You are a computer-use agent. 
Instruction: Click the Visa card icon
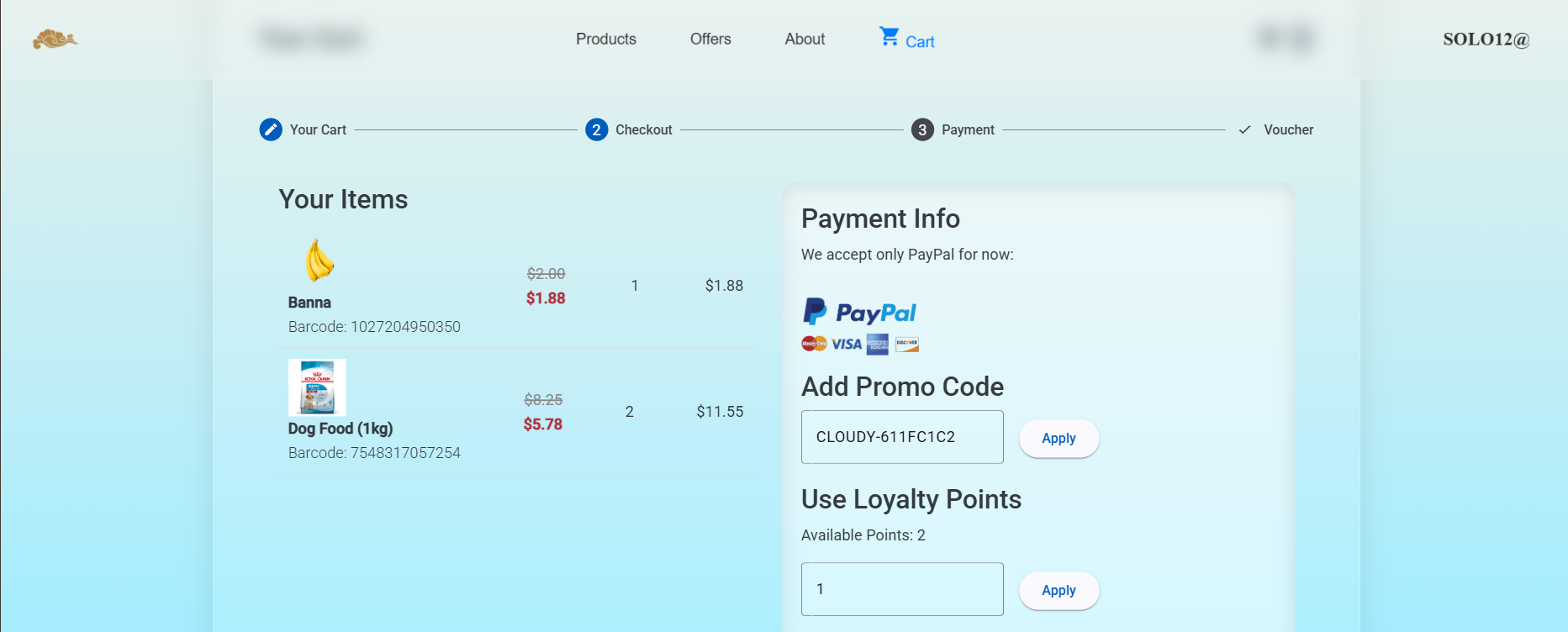point(847,344)
